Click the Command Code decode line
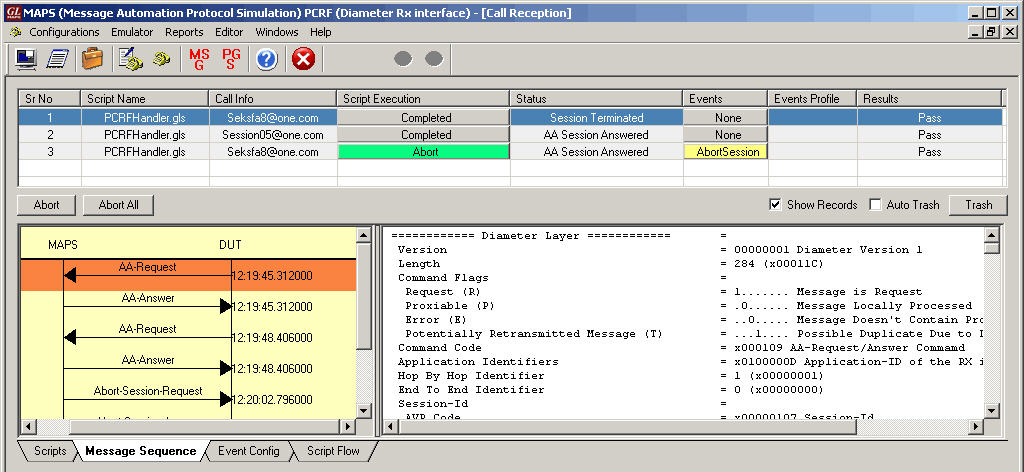The image size is (1024, 472). pos(681,347)
